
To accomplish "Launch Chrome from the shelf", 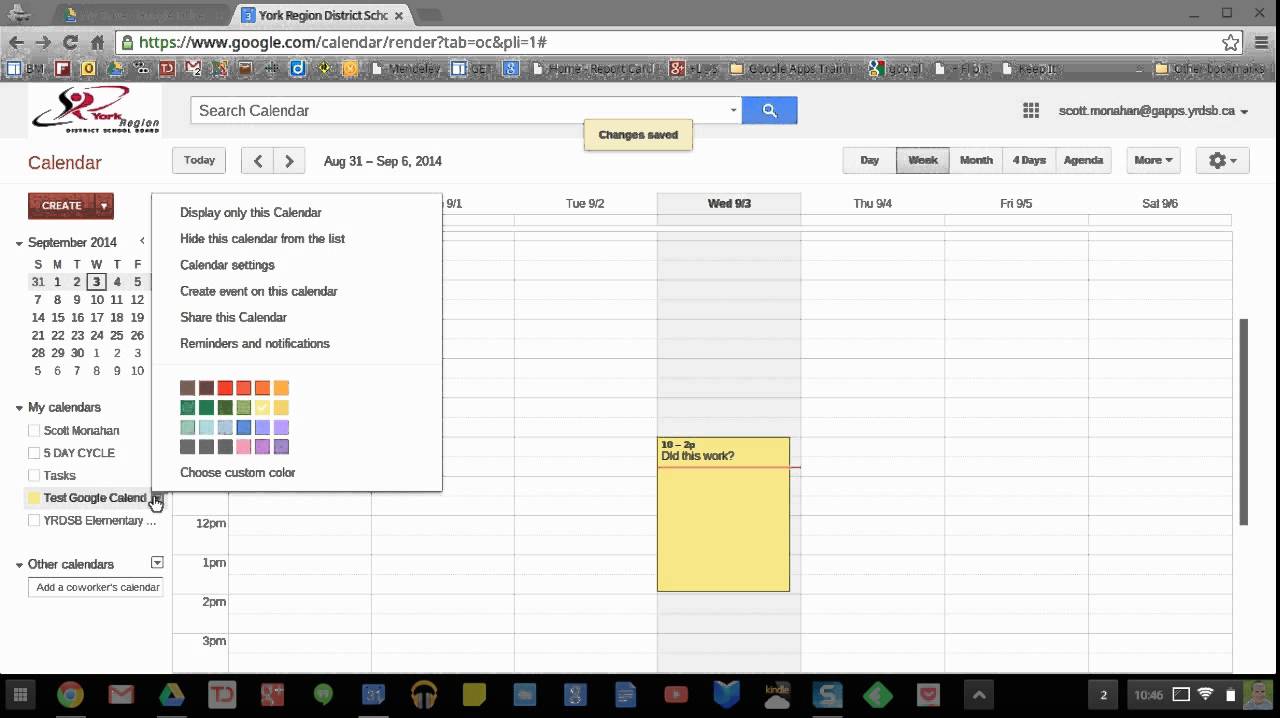I will click(x=70, y=695).
